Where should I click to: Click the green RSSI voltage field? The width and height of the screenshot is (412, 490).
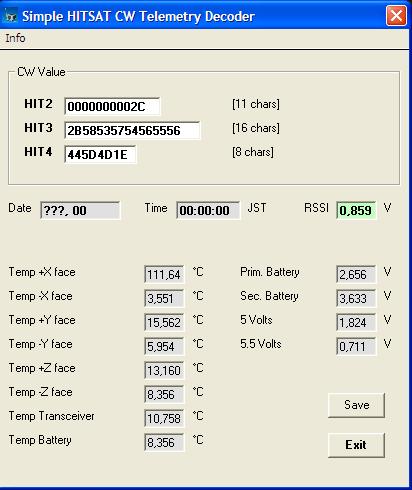coord(356,210)
